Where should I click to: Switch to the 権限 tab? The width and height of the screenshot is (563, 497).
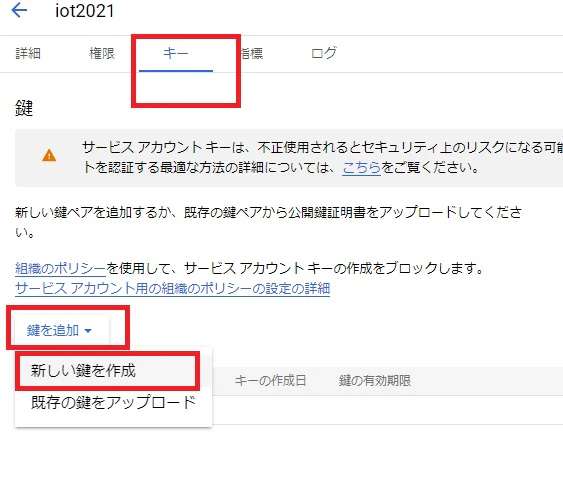[102, 54]
